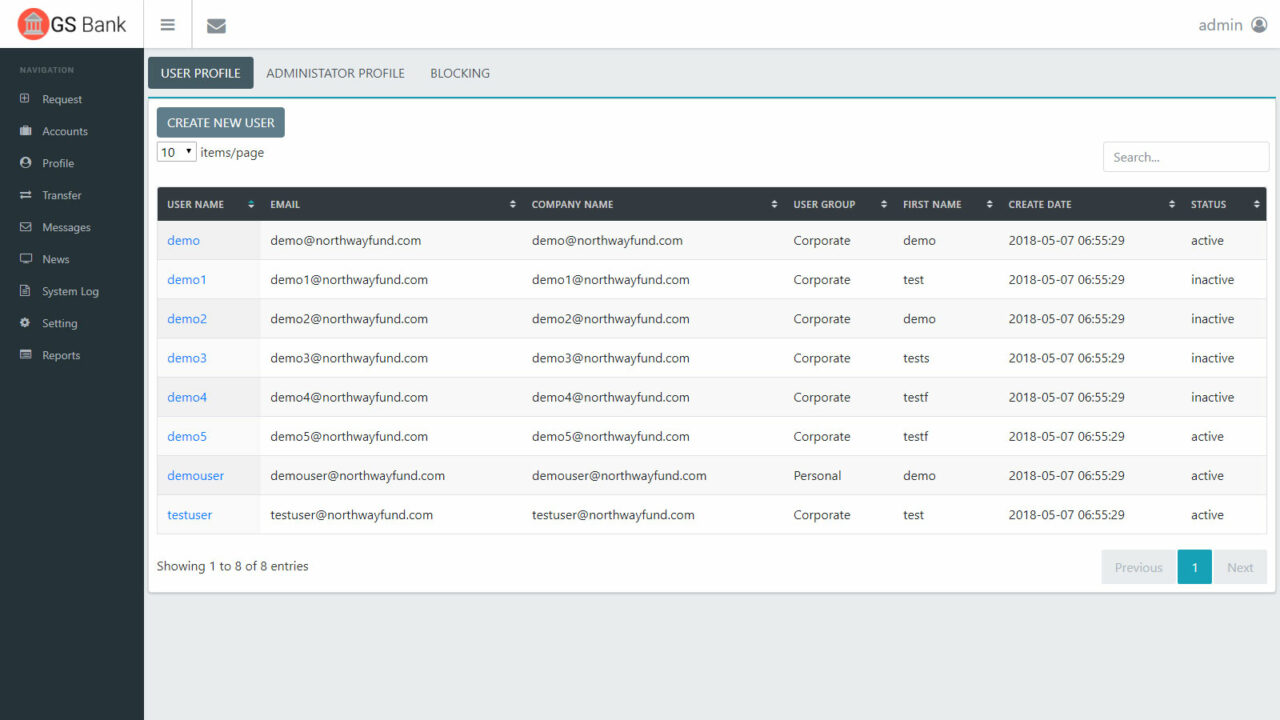This screenshot has width=1280, height=720.
Task: Select the Setting gear icon
Action: (24, 323)
